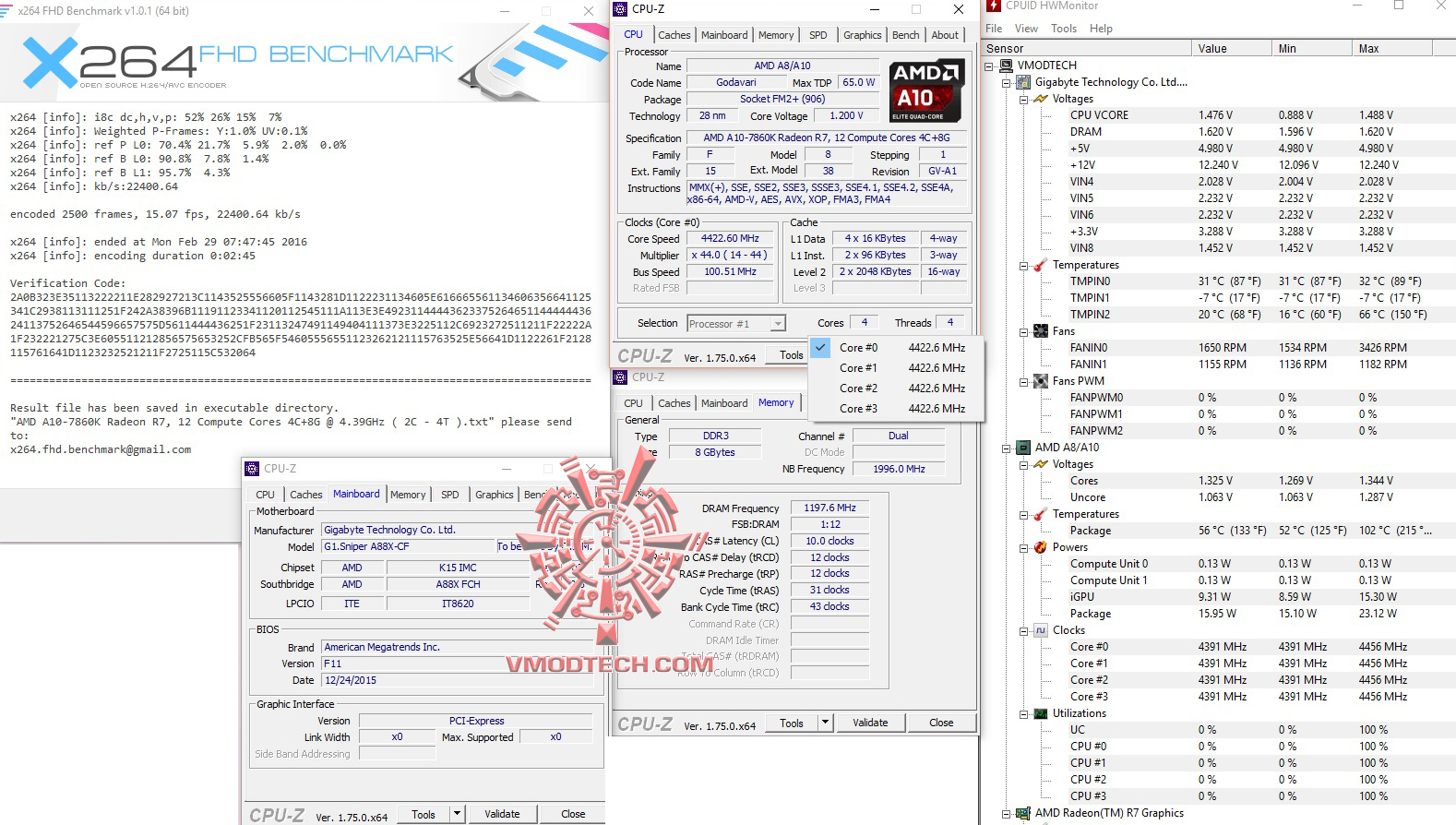Click the voltage icon beside AMD A8/A10's Voltages
Viewport: 1456px width, 825px height.
click(1040, 464)
